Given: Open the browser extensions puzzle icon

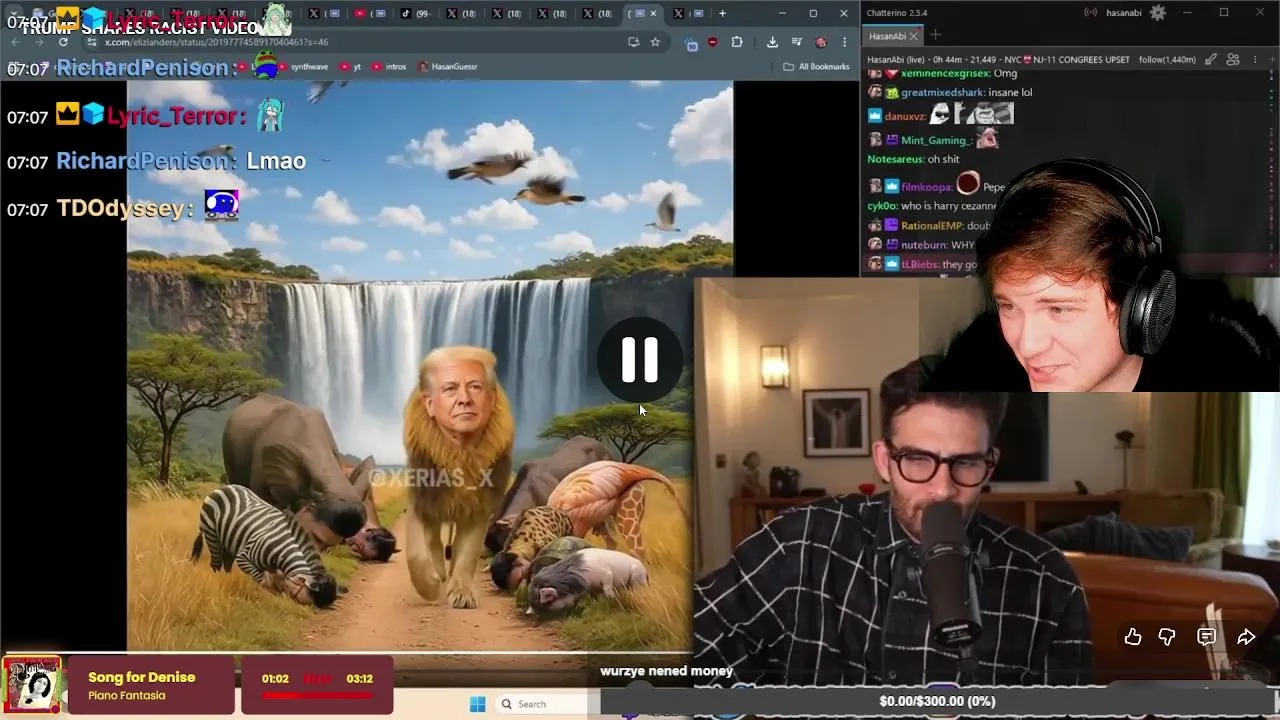Looking at the screenshot, I should [x=737, y=42].
